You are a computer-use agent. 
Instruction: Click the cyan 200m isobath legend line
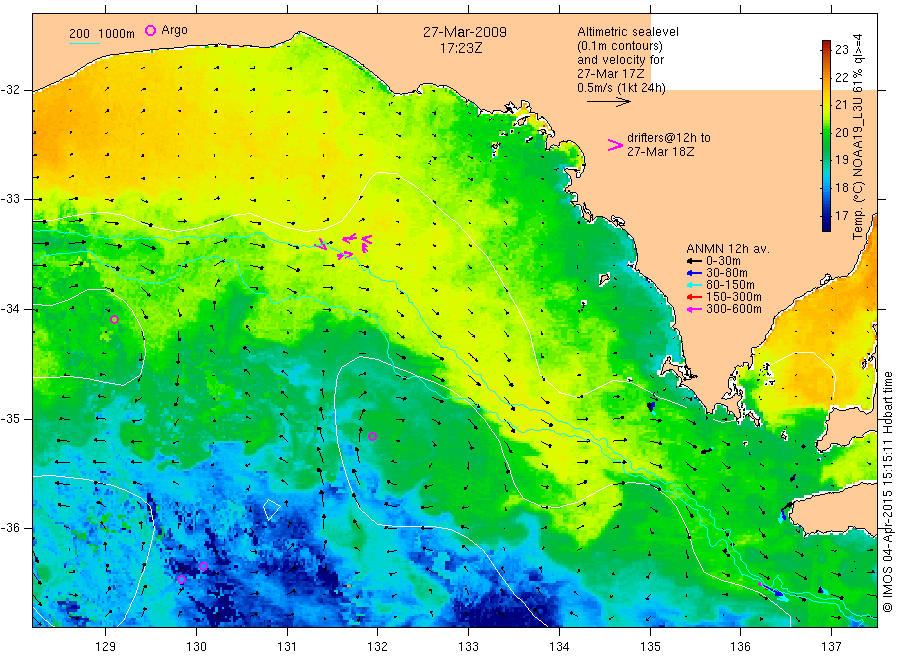tap(84, 43)
